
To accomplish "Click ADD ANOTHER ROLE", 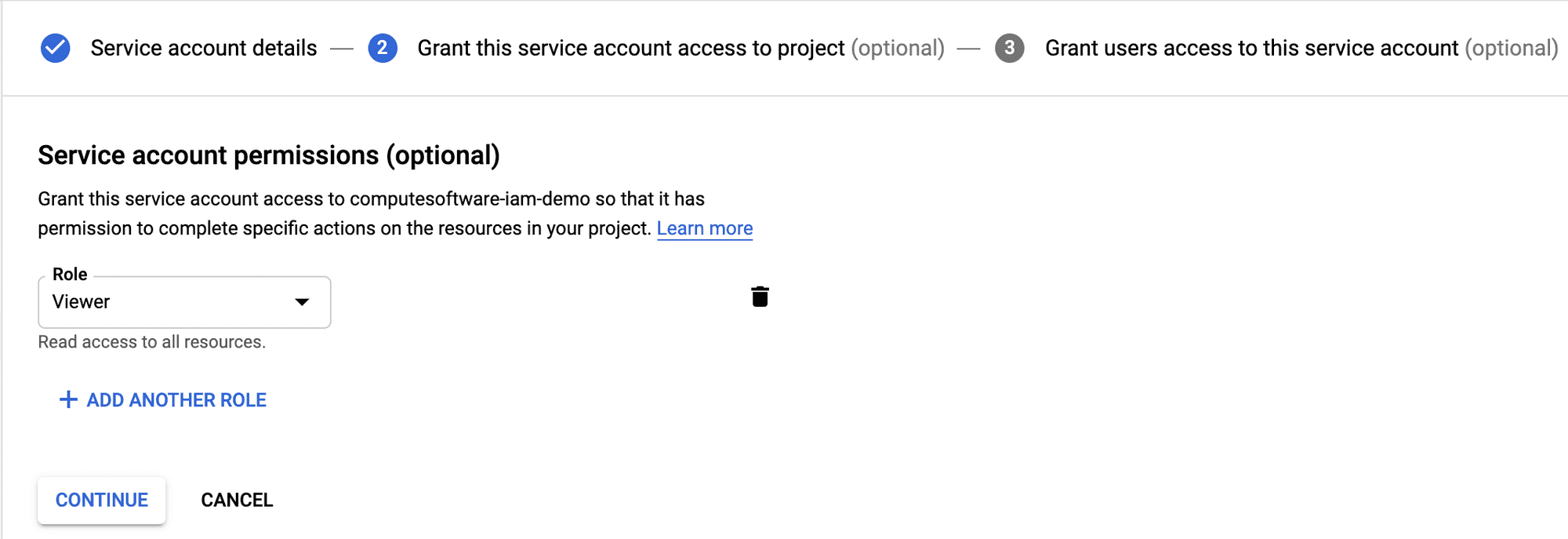I will (176, 400).
